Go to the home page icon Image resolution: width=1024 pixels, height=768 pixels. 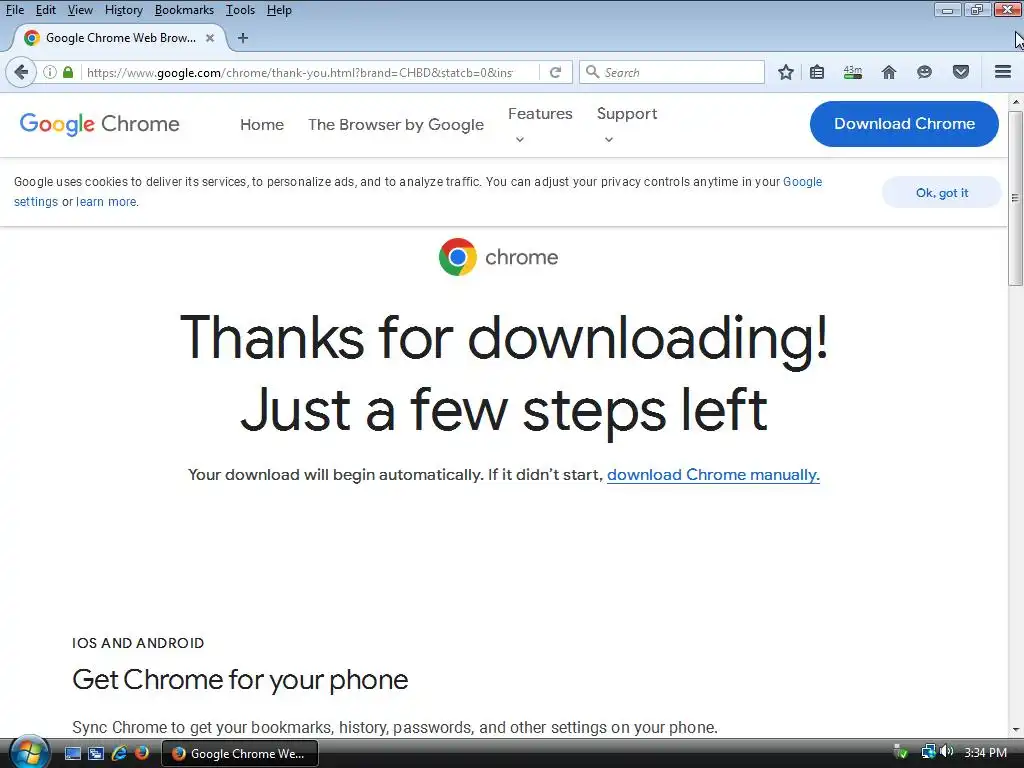pos(888,72)
